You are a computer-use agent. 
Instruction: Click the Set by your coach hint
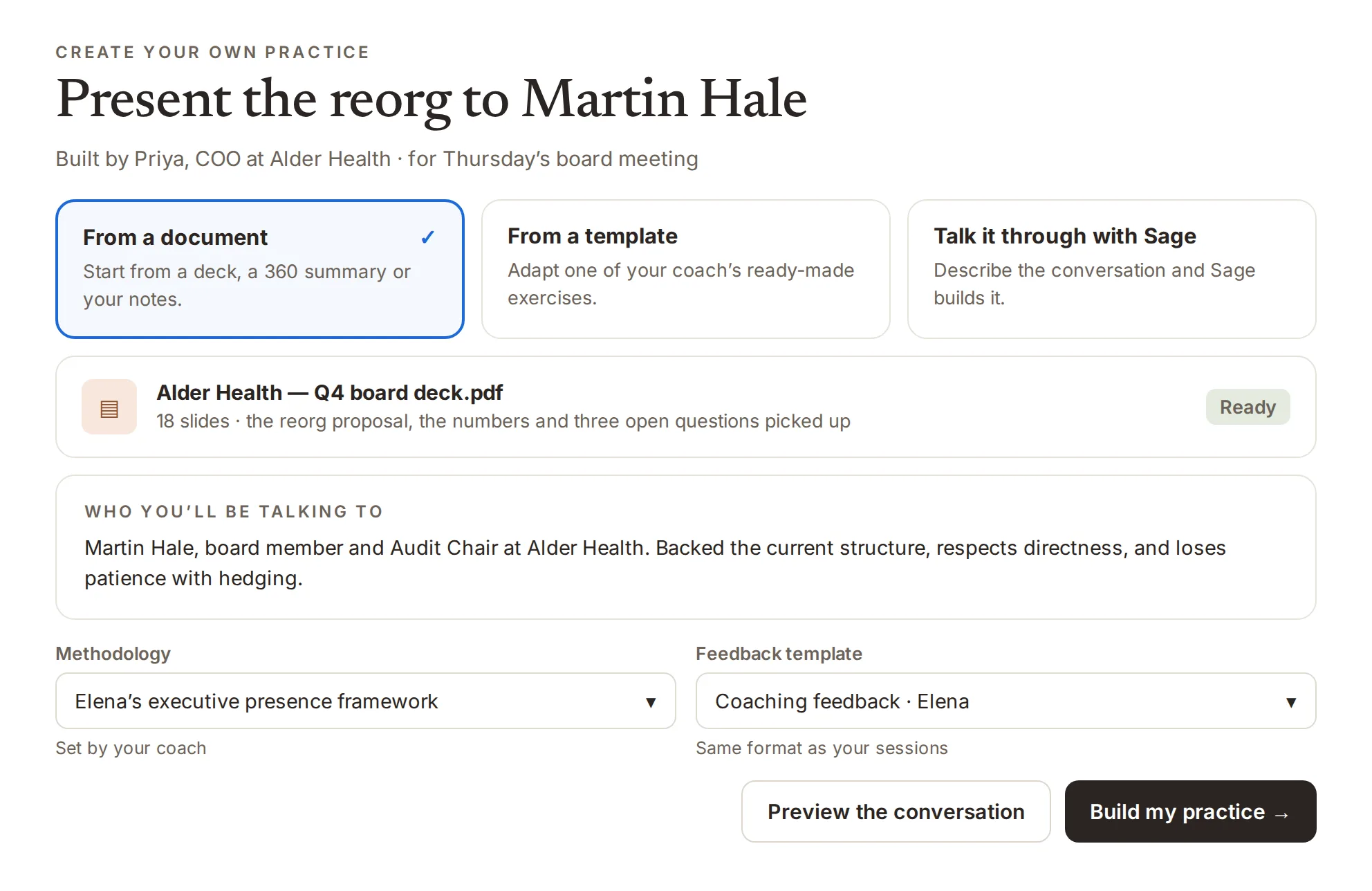[131, 748]
